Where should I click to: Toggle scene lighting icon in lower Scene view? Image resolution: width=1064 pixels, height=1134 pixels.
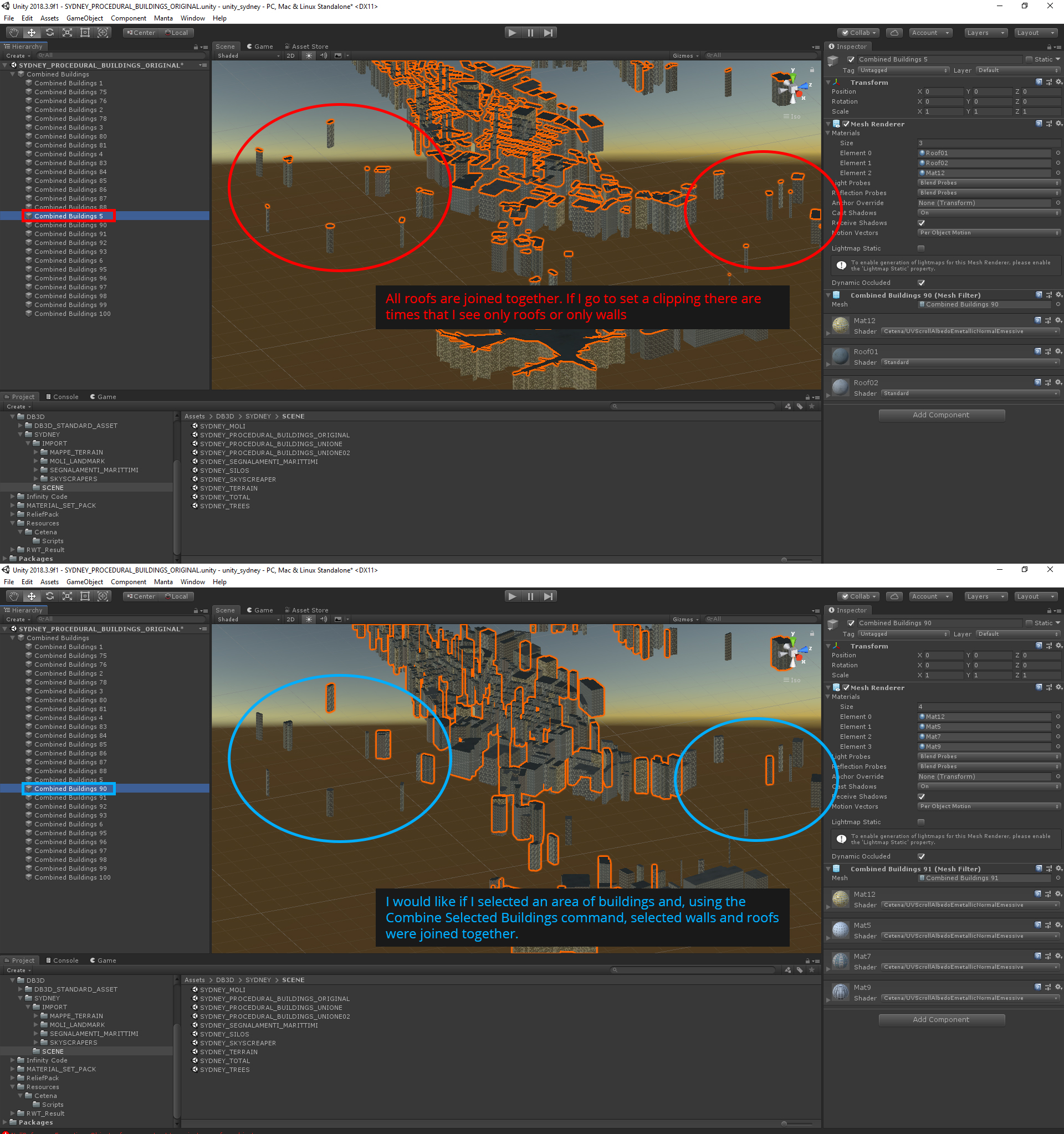click(x=309, y=619)
